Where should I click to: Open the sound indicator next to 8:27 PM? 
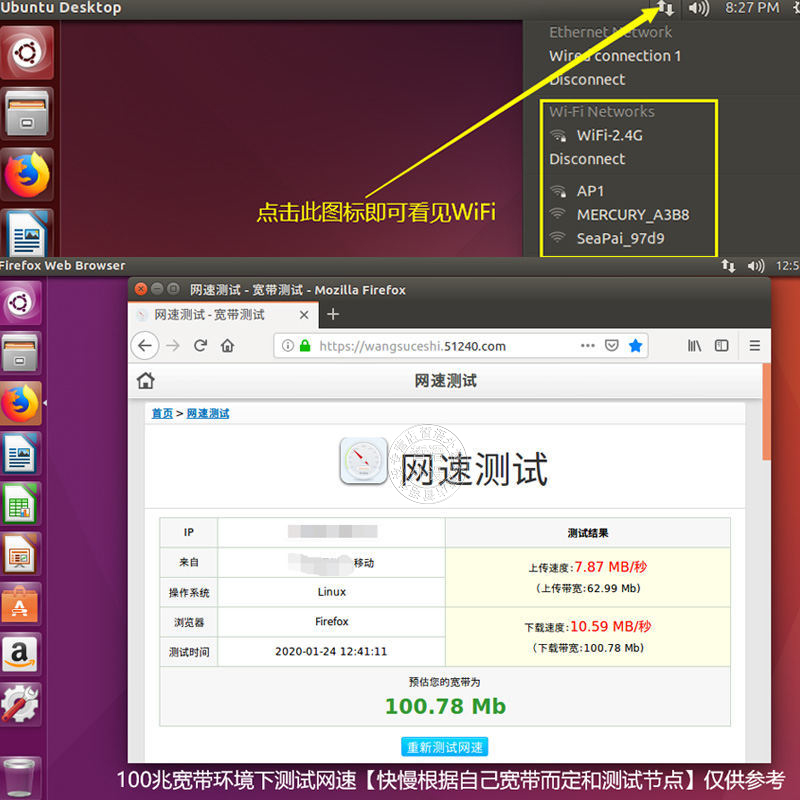pos(699,8)
